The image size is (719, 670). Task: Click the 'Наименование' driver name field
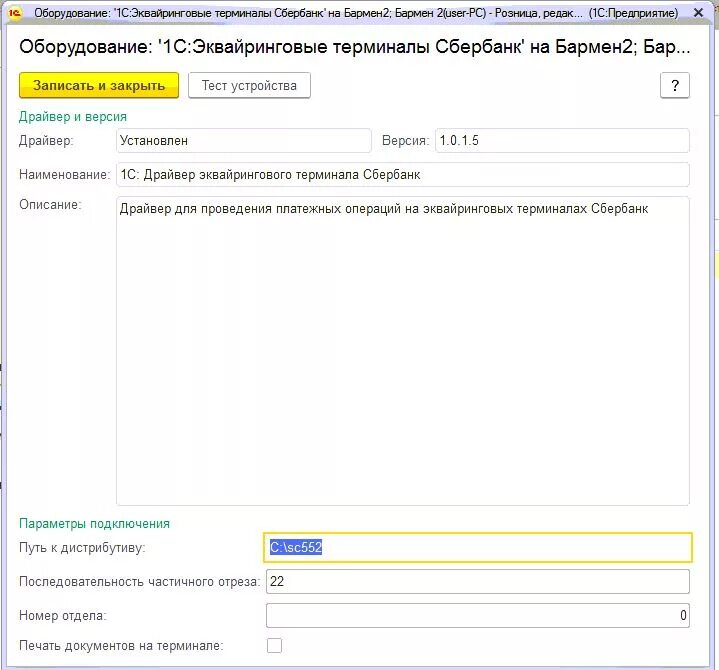[x=403, y=174]
